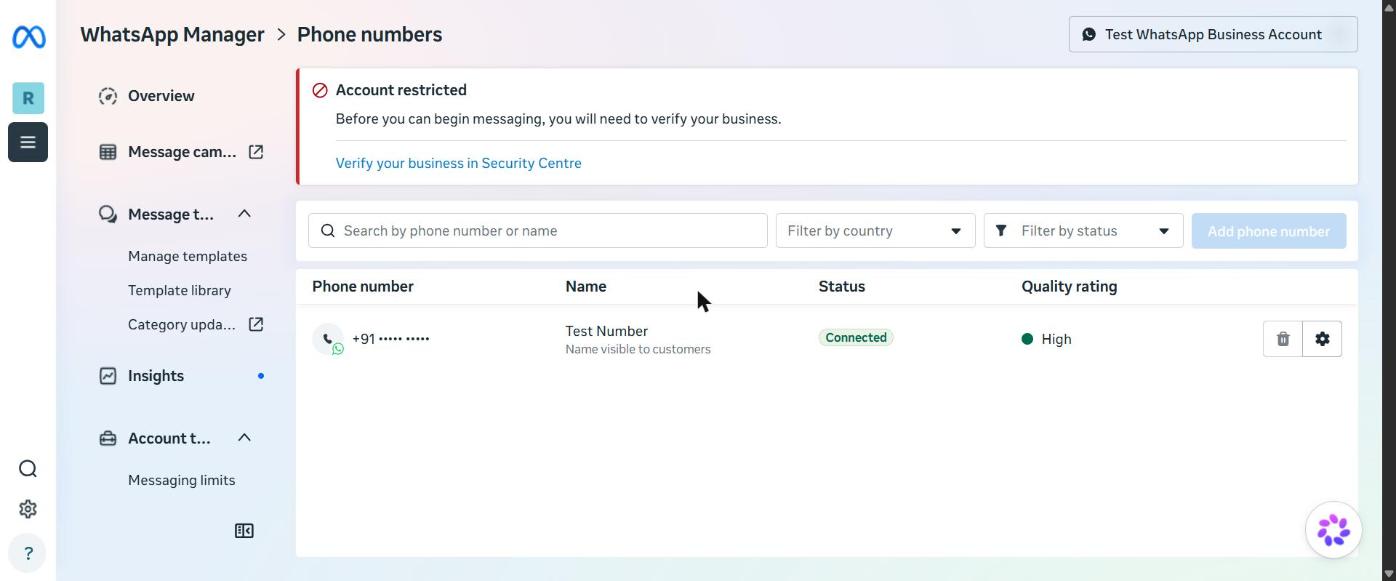Open Template library

(179, 290)
